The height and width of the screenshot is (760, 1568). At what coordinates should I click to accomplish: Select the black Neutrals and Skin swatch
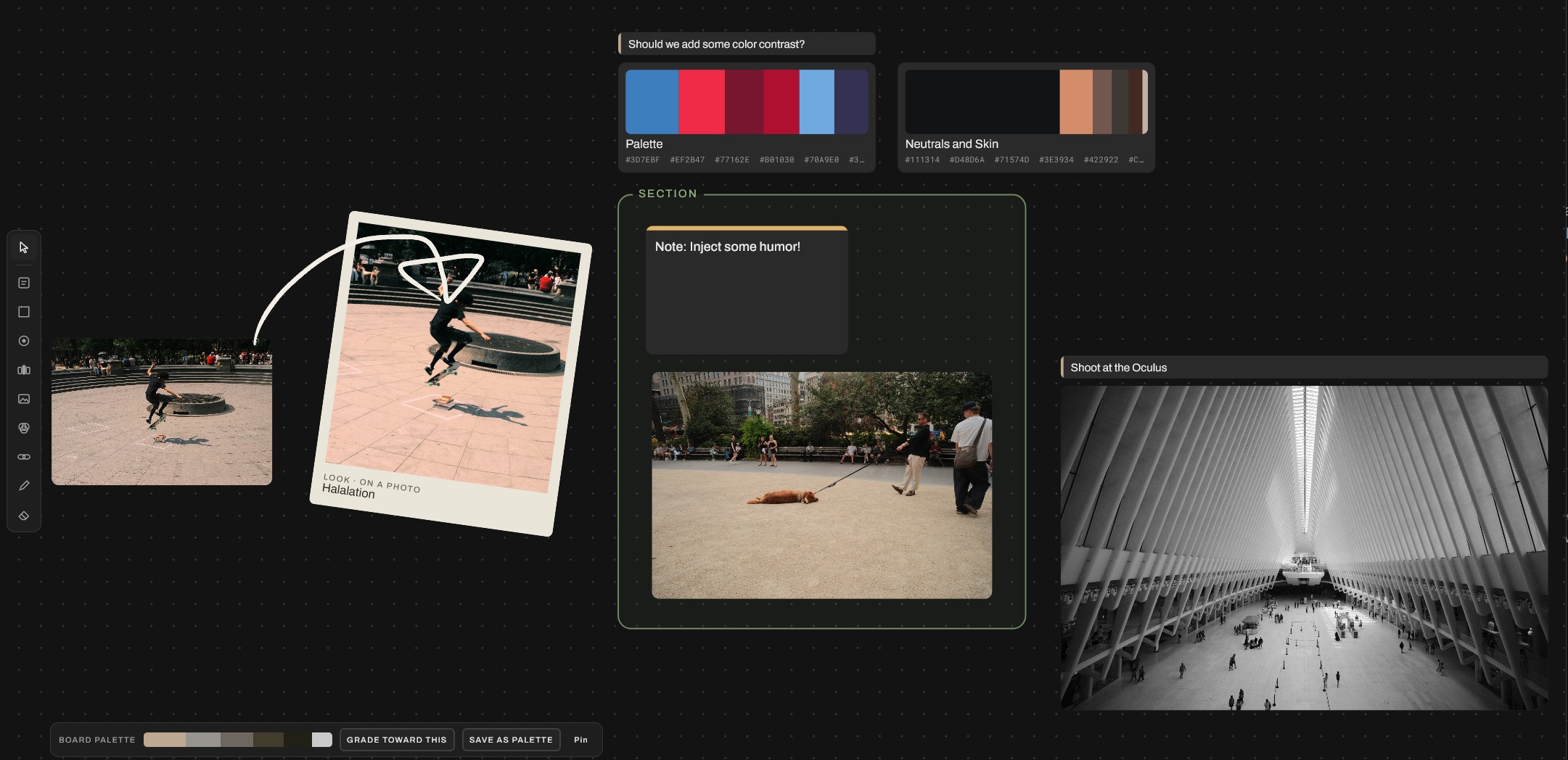[982, 102]
